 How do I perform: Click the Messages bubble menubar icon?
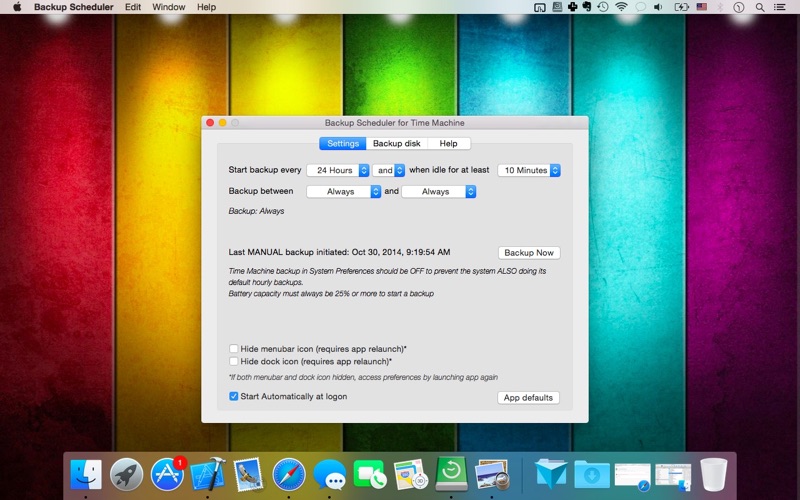click(x=640, y=7)
